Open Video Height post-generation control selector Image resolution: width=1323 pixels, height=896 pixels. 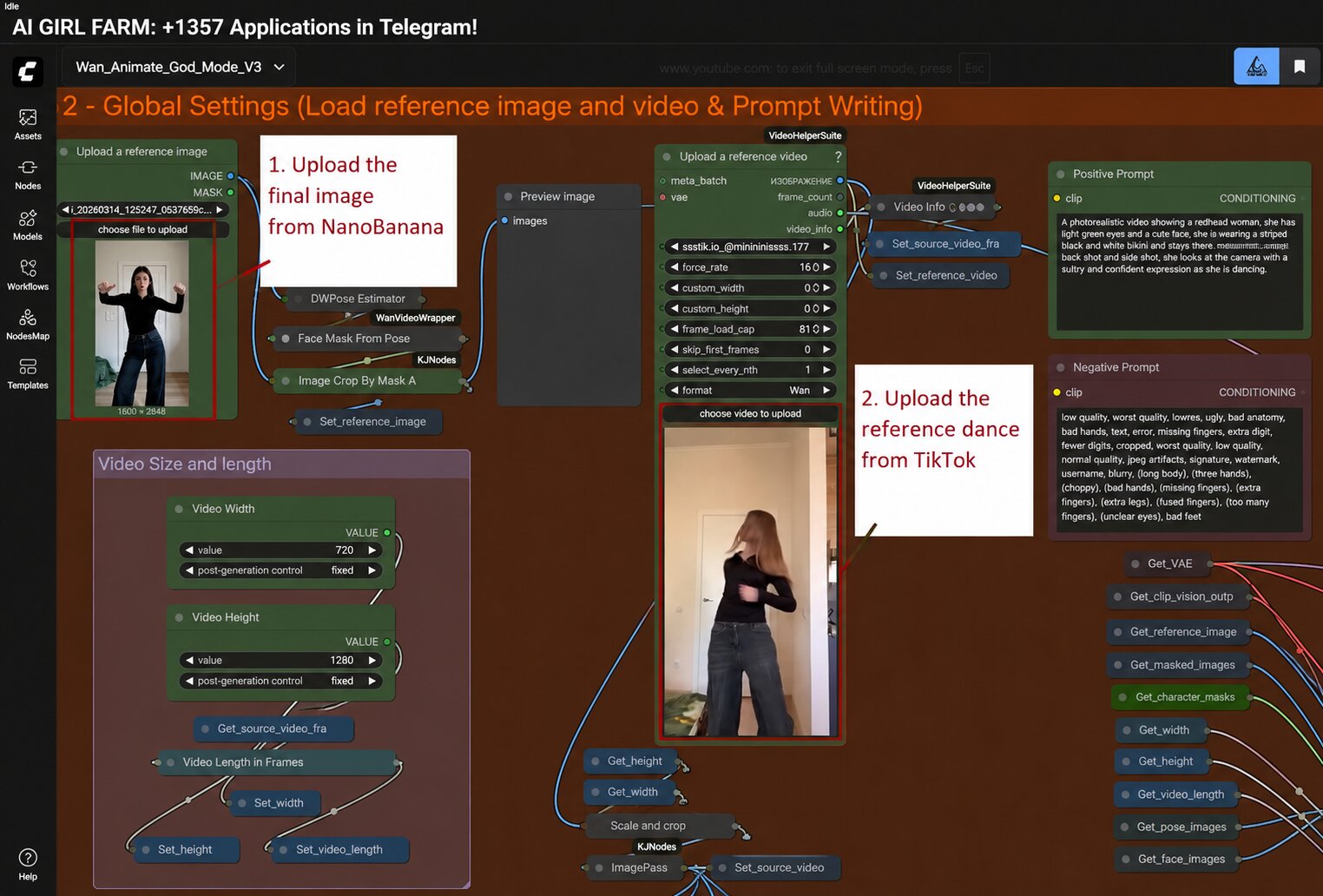click(x=280, y=681)
